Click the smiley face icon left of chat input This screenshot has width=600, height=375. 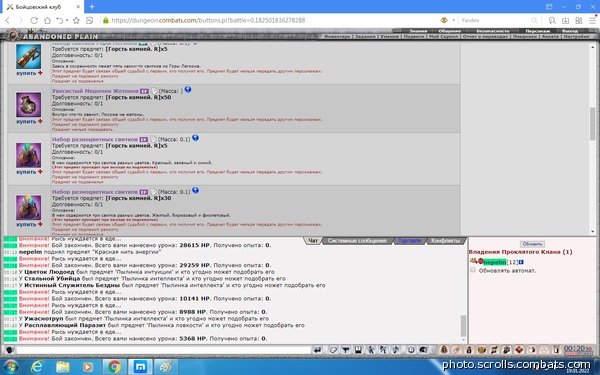click(10, 350)
